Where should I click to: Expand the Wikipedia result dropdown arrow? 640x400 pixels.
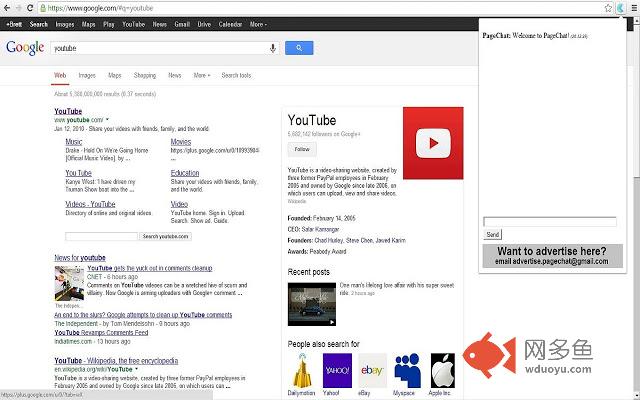coord(136,369)
